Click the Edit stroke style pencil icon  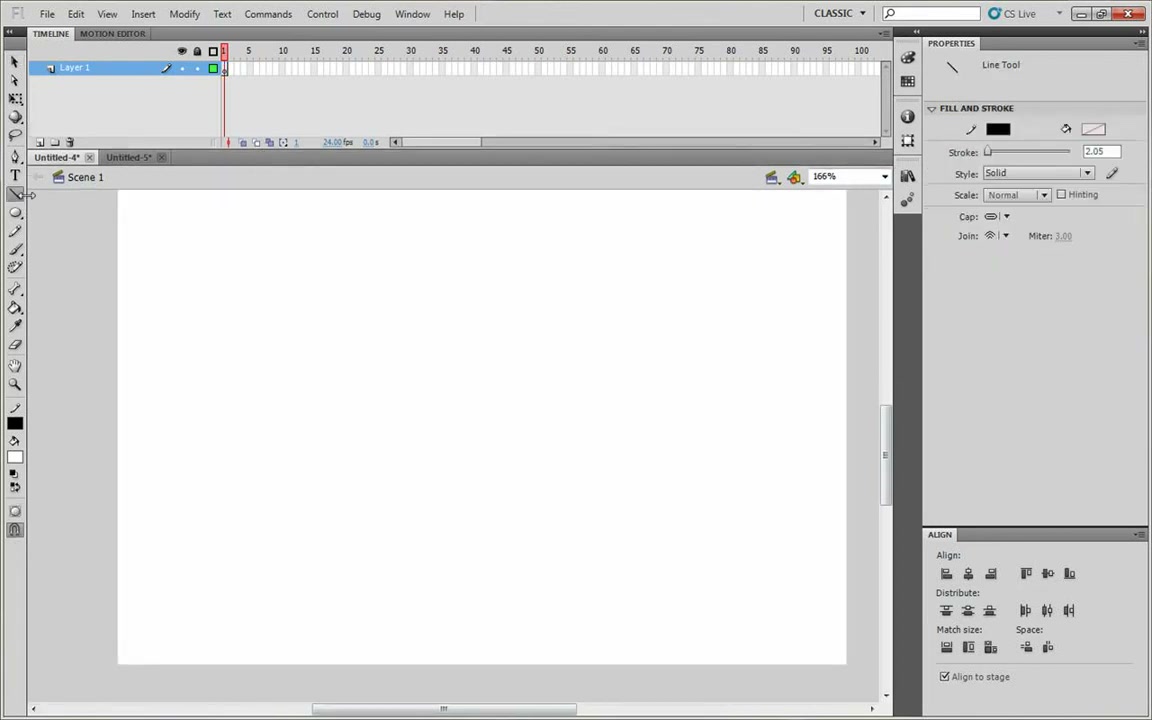pyautogui.click(x=1112, y=173)
